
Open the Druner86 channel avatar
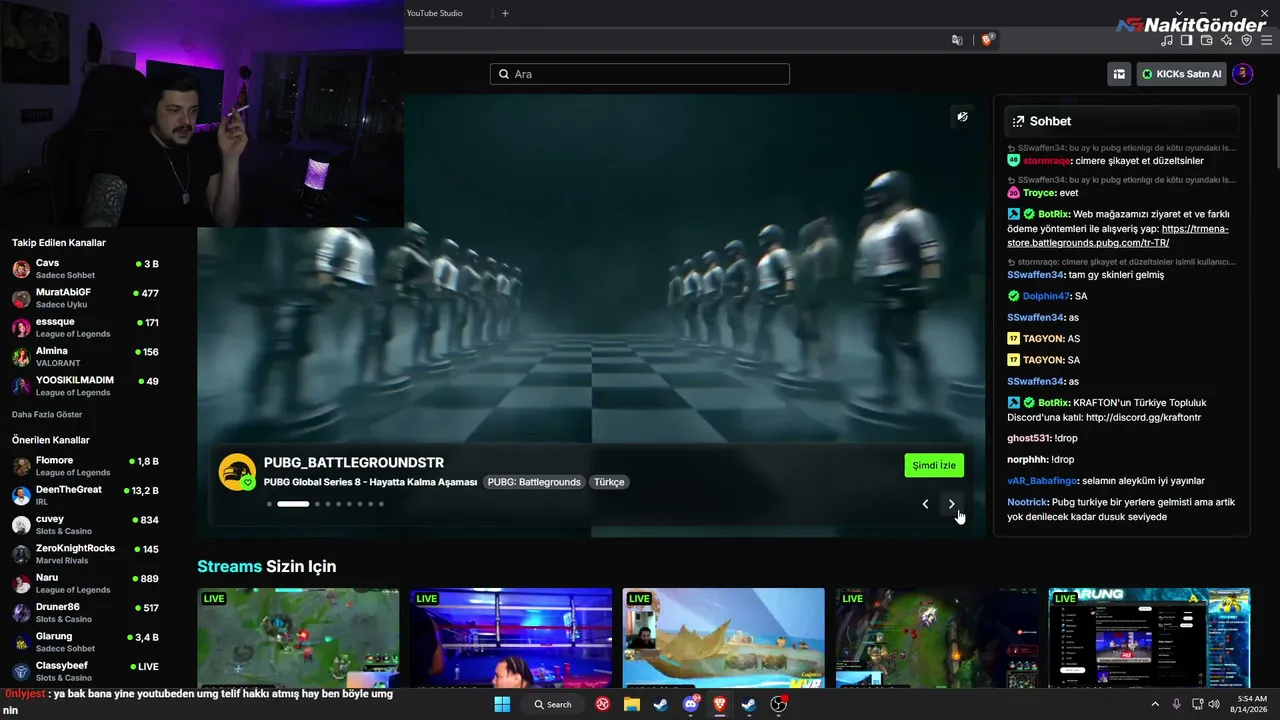point(21,612)
